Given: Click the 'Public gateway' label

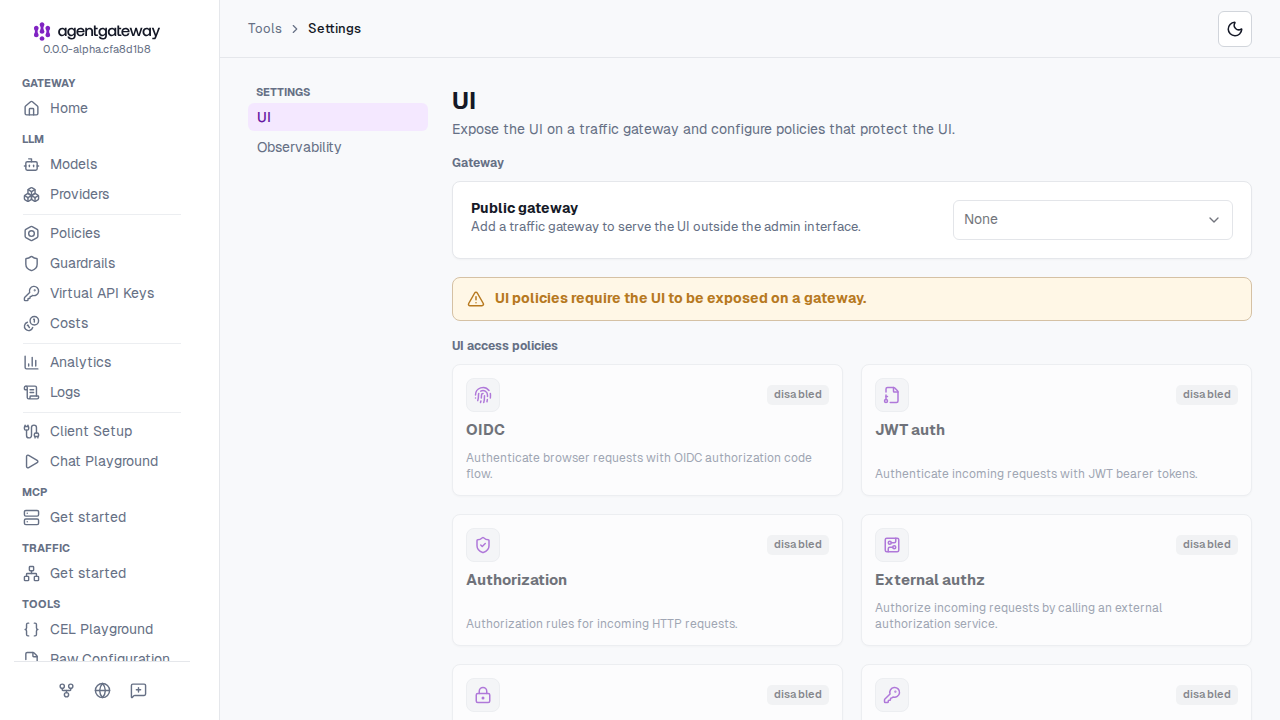Looking at the screenshot, I should [x=525, y=208].
